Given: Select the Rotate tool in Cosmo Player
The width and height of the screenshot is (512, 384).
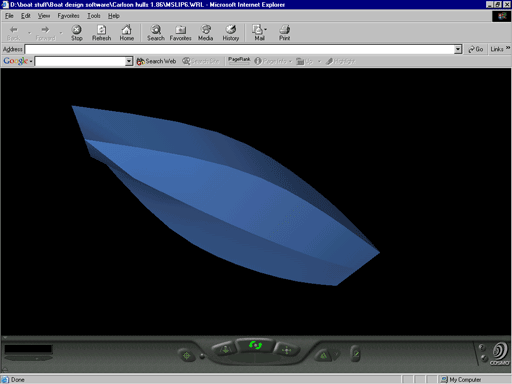Looking at the screenshot, I should coord(255,346).
